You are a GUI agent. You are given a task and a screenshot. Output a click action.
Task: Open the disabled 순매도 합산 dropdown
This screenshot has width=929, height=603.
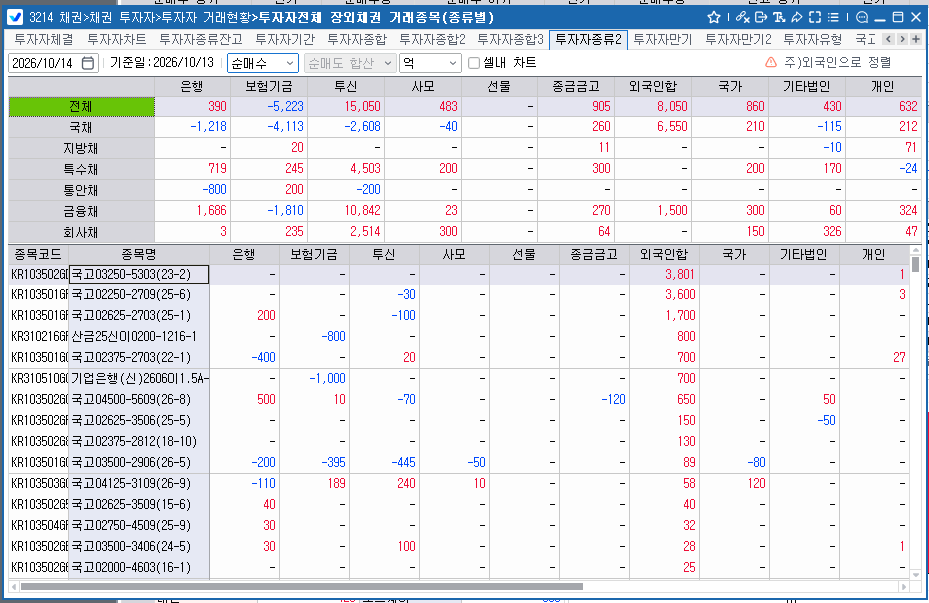350,63
